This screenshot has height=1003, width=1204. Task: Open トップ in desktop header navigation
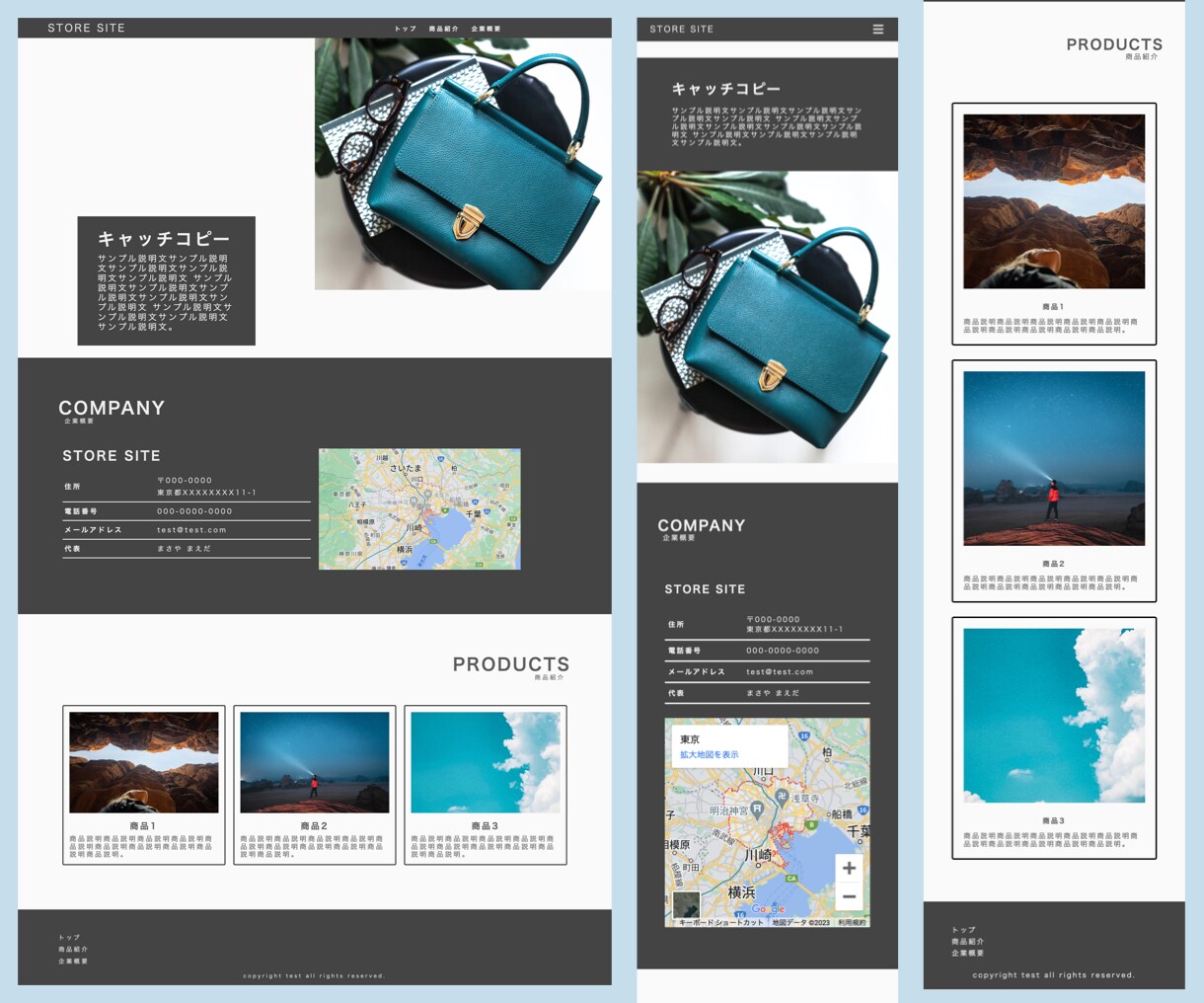tap(406, 29)
